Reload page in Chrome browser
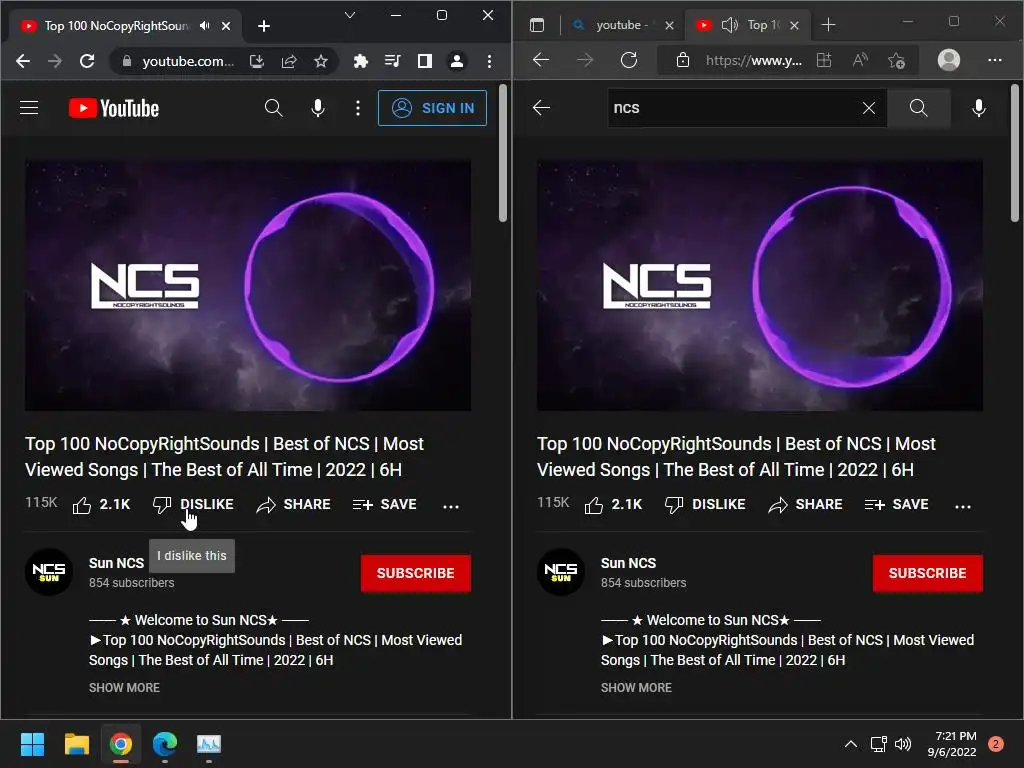The height and width of the screenshot is (768, 1024). pos(87,61)
